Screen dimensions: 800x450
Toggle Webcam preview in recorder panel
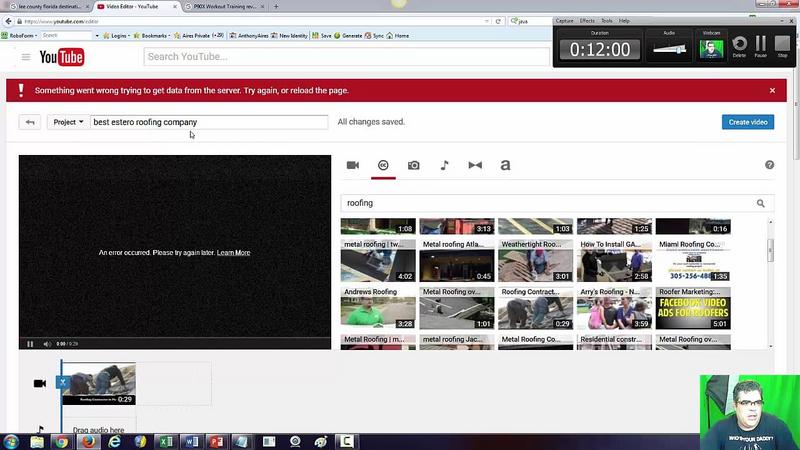pos(711,49)
